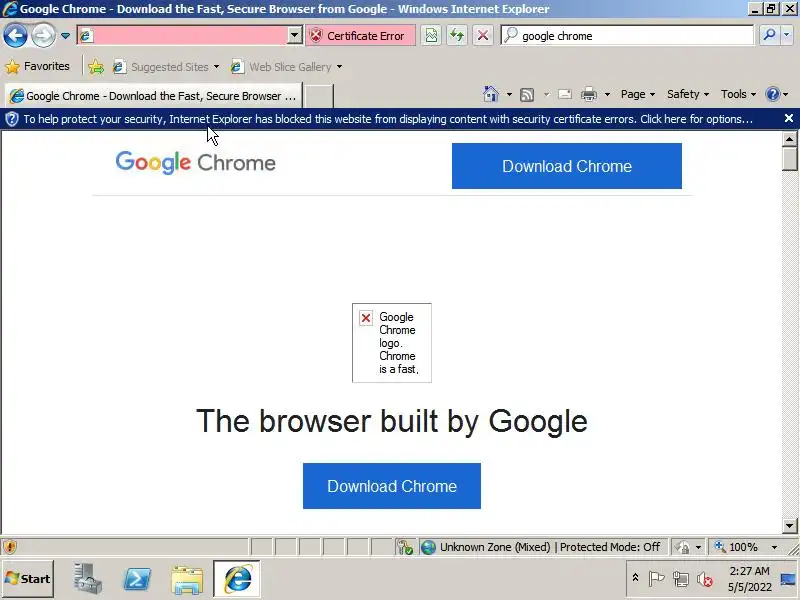
Task: Expand the zoom level dropdown arrow
Action: click(774, 547)
